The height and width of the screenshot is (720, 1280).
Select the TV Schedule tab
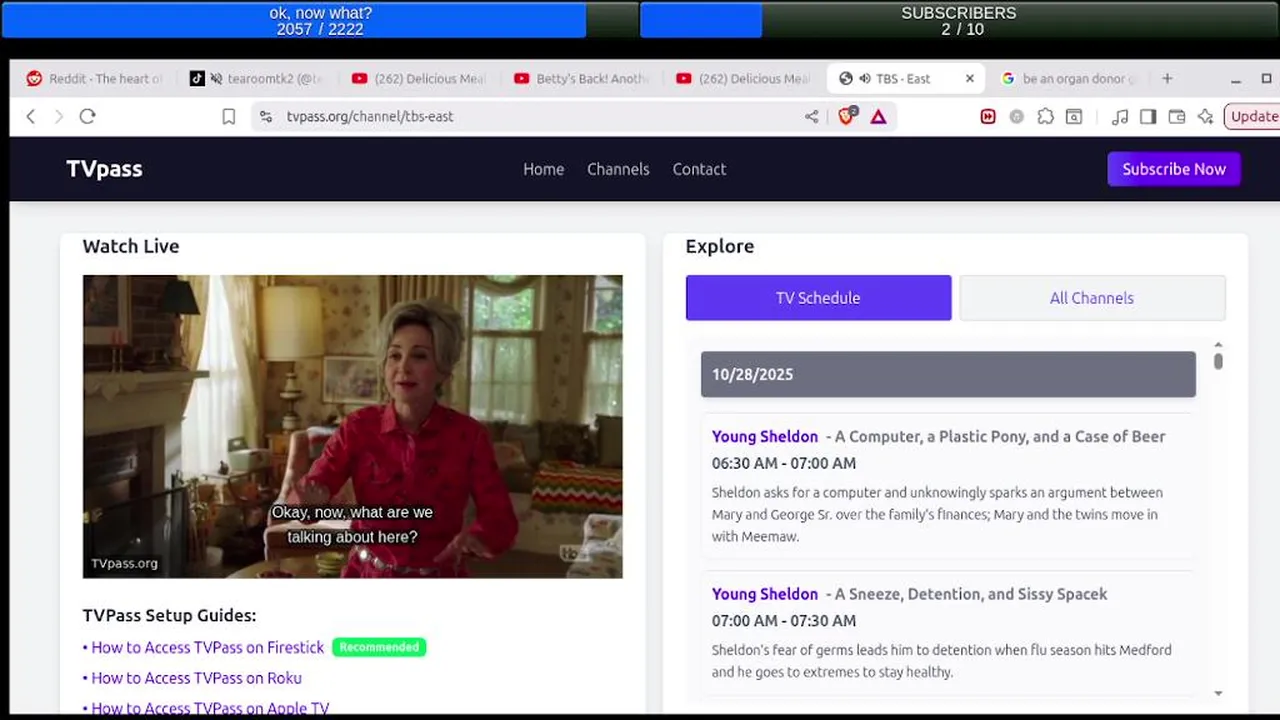[818, 298]
